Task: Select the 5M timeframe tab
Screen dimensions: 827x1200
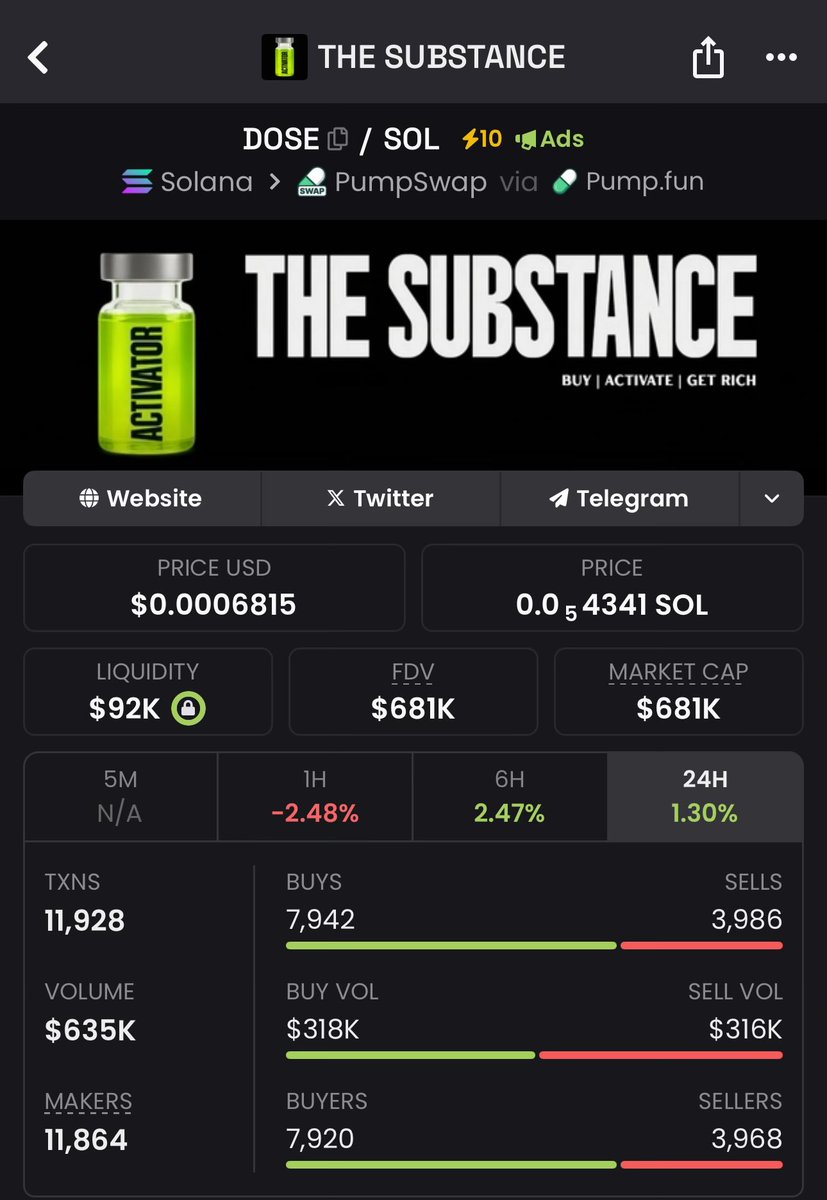Action: (120, 797)
